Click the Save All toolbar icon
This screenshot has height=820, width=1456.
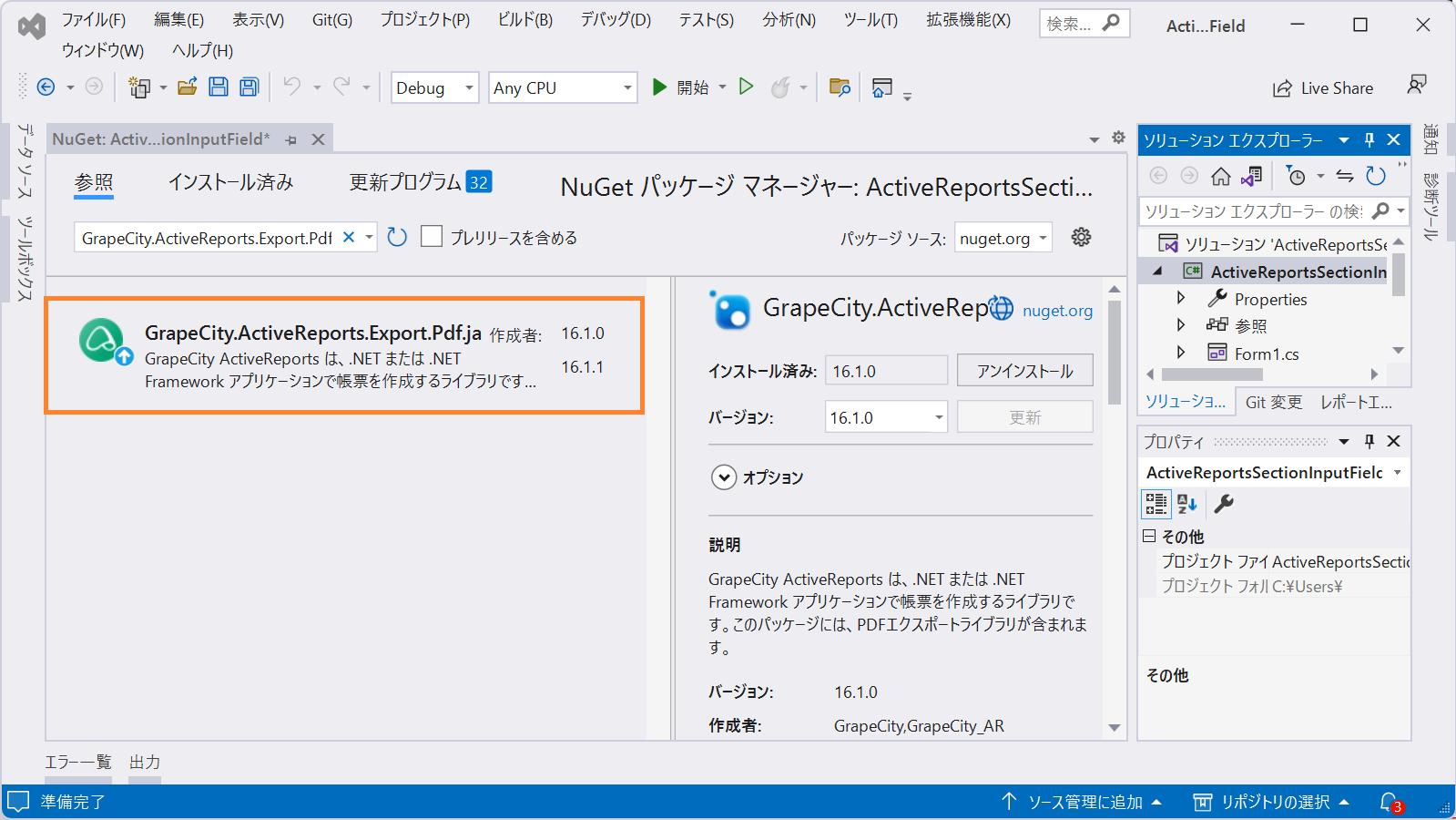coord(249,87)
